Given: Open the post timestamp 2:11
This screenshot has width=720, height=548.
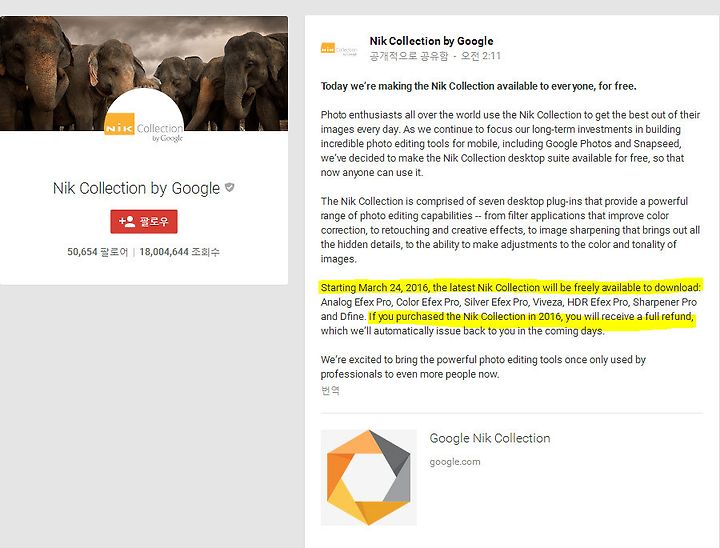Looking at the screenshot, I should click(x=481, y=56).
